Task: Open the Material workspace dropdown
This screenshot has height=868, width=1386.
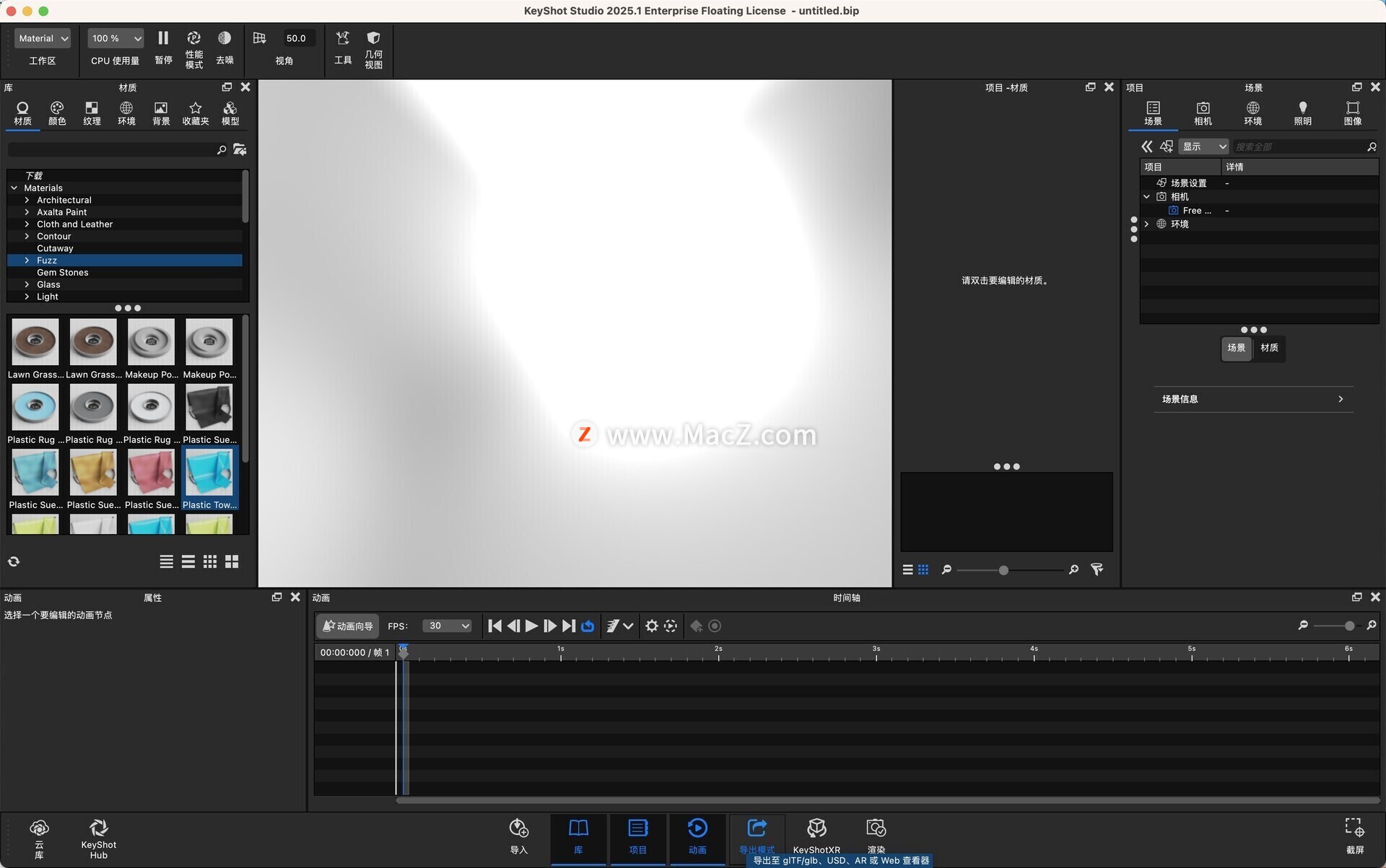Action: pos(43,38)
